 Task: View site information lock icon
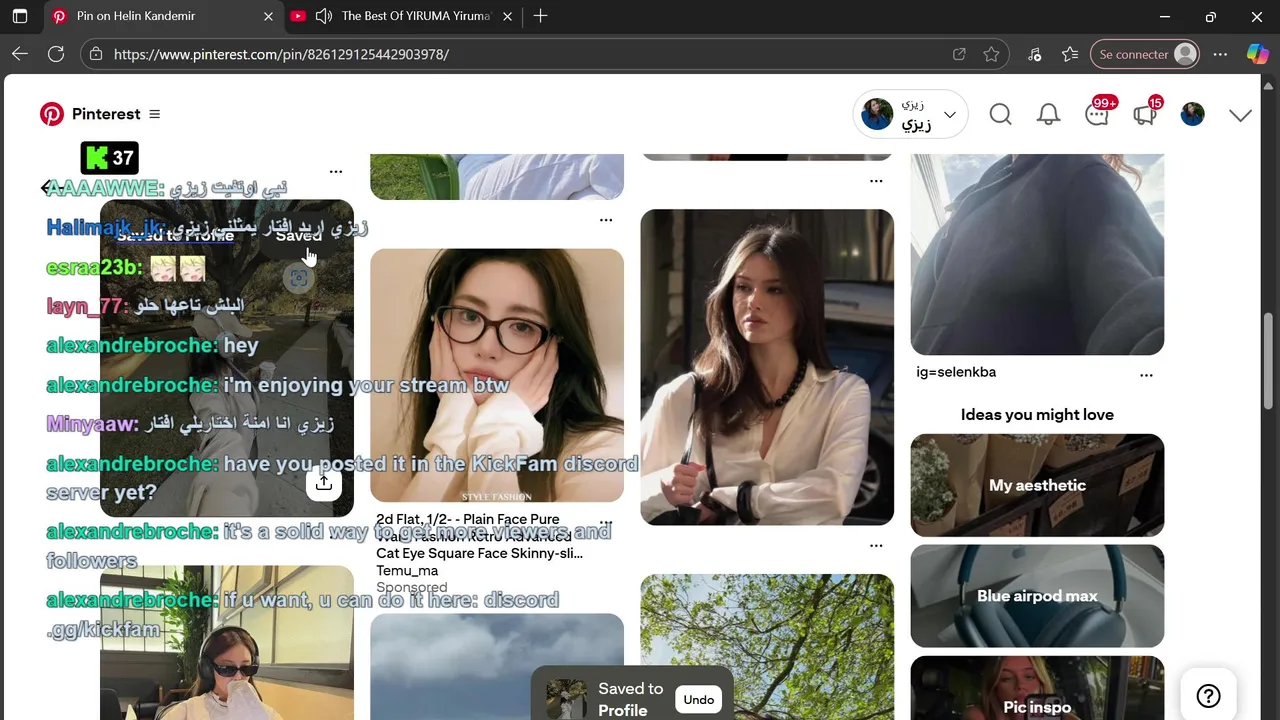click(x=95, y=54)
